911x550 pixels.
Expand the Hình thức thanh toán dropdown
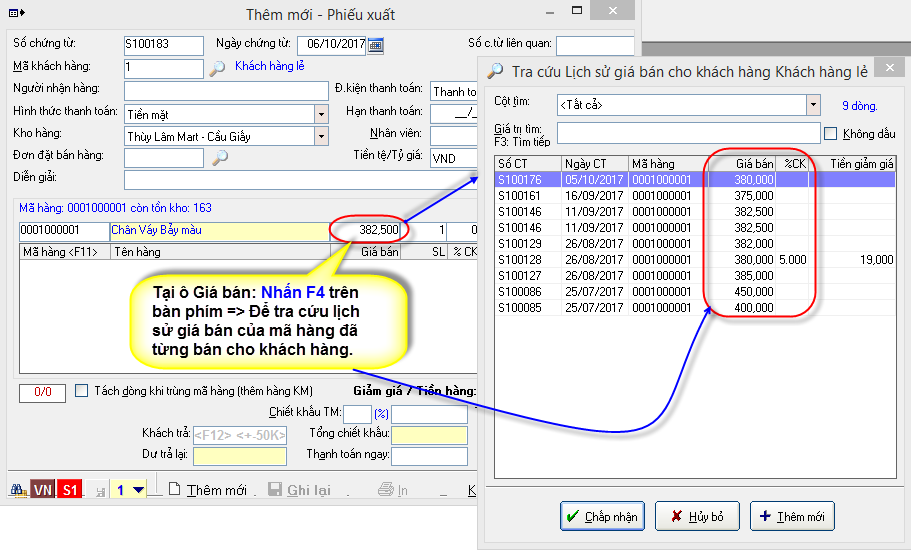point(321,113)
